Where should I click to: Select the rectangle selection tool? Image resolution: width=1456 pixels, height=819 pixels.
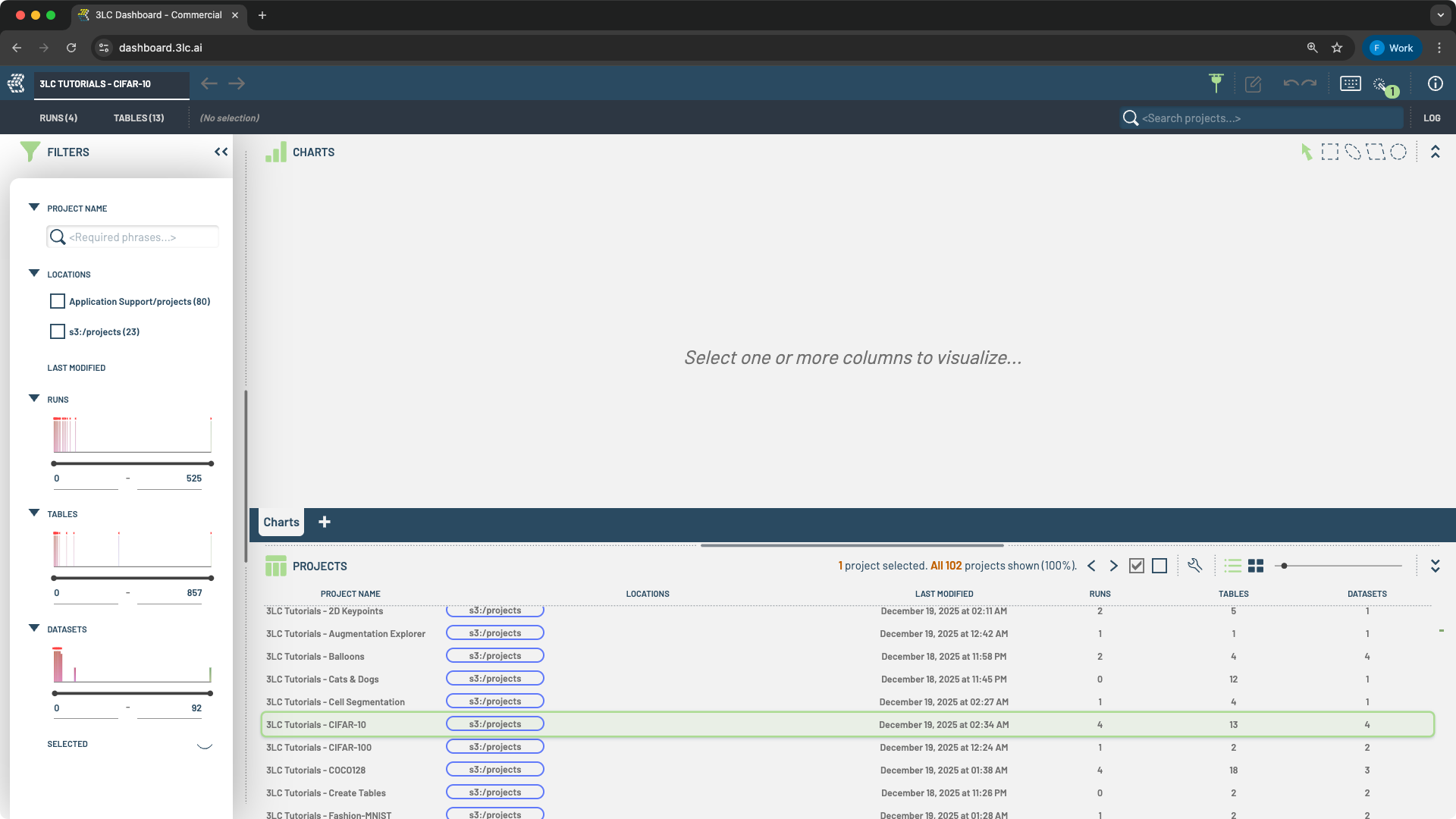[1329, 152]
